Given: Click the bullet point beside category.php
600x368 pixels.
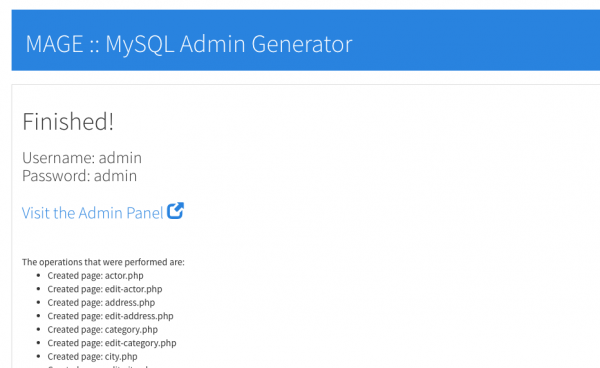Looking at the screenshot, I should point(38,329).
